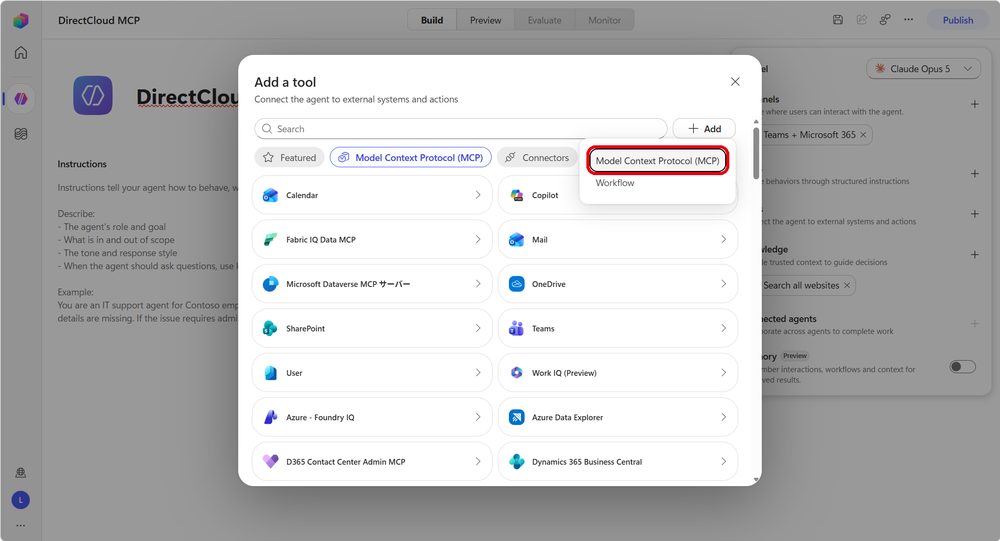
Task: Click the Fabric IQ Data MCP icon
Action: point(270,240)
